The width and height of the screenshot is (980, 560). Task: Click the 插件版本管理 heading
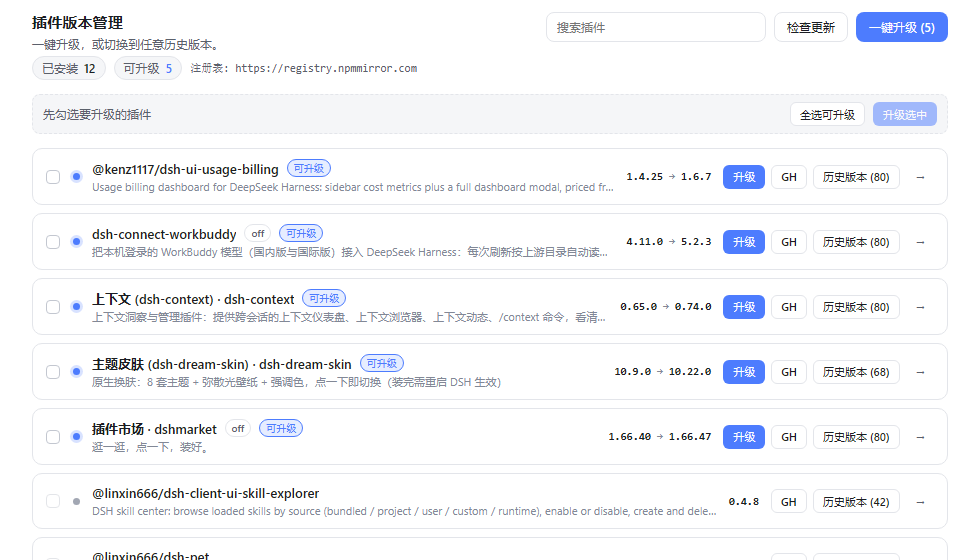tap(78, 23)
